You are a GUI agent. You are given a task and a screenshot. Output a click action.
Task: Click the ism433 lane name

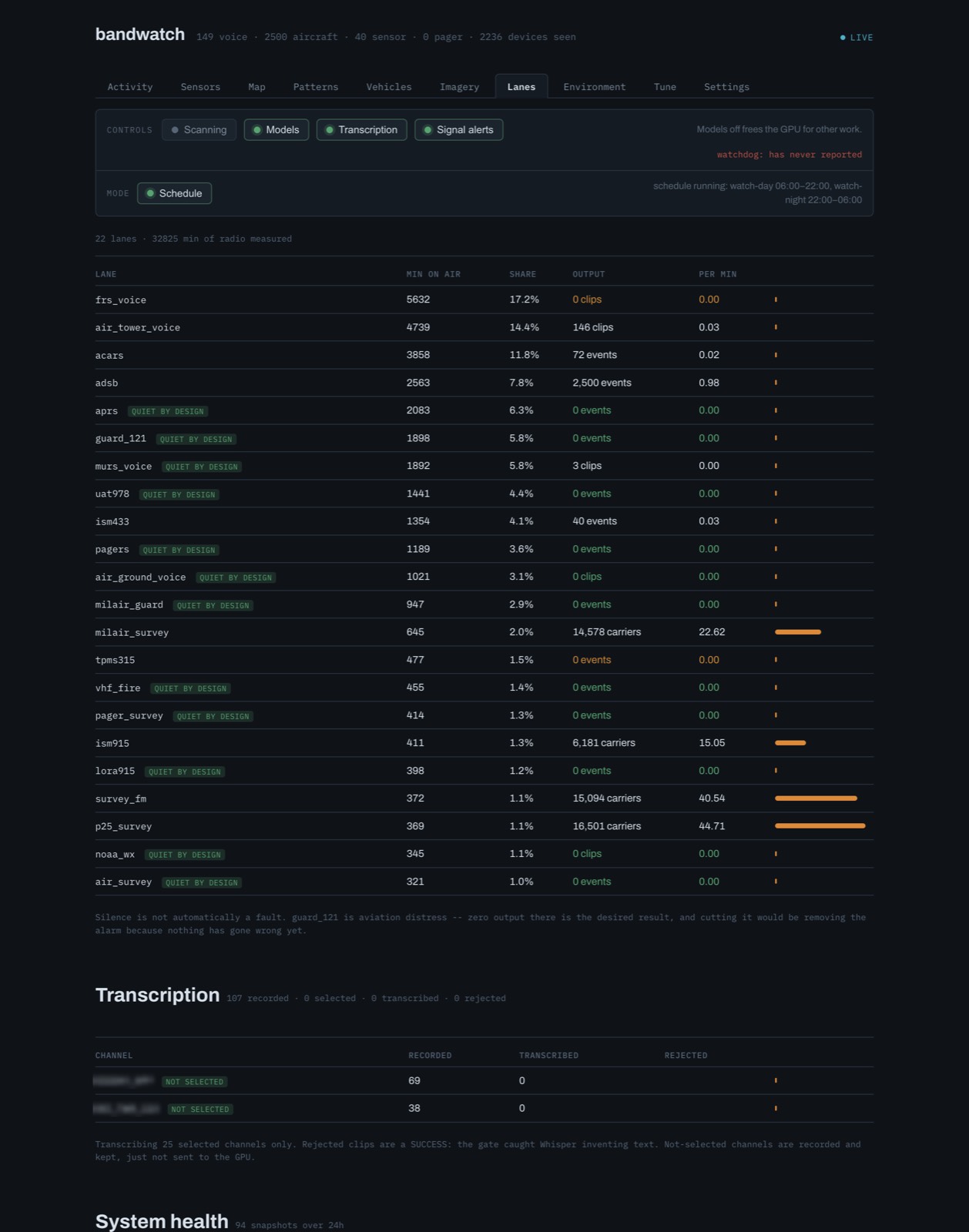[112, 521]
